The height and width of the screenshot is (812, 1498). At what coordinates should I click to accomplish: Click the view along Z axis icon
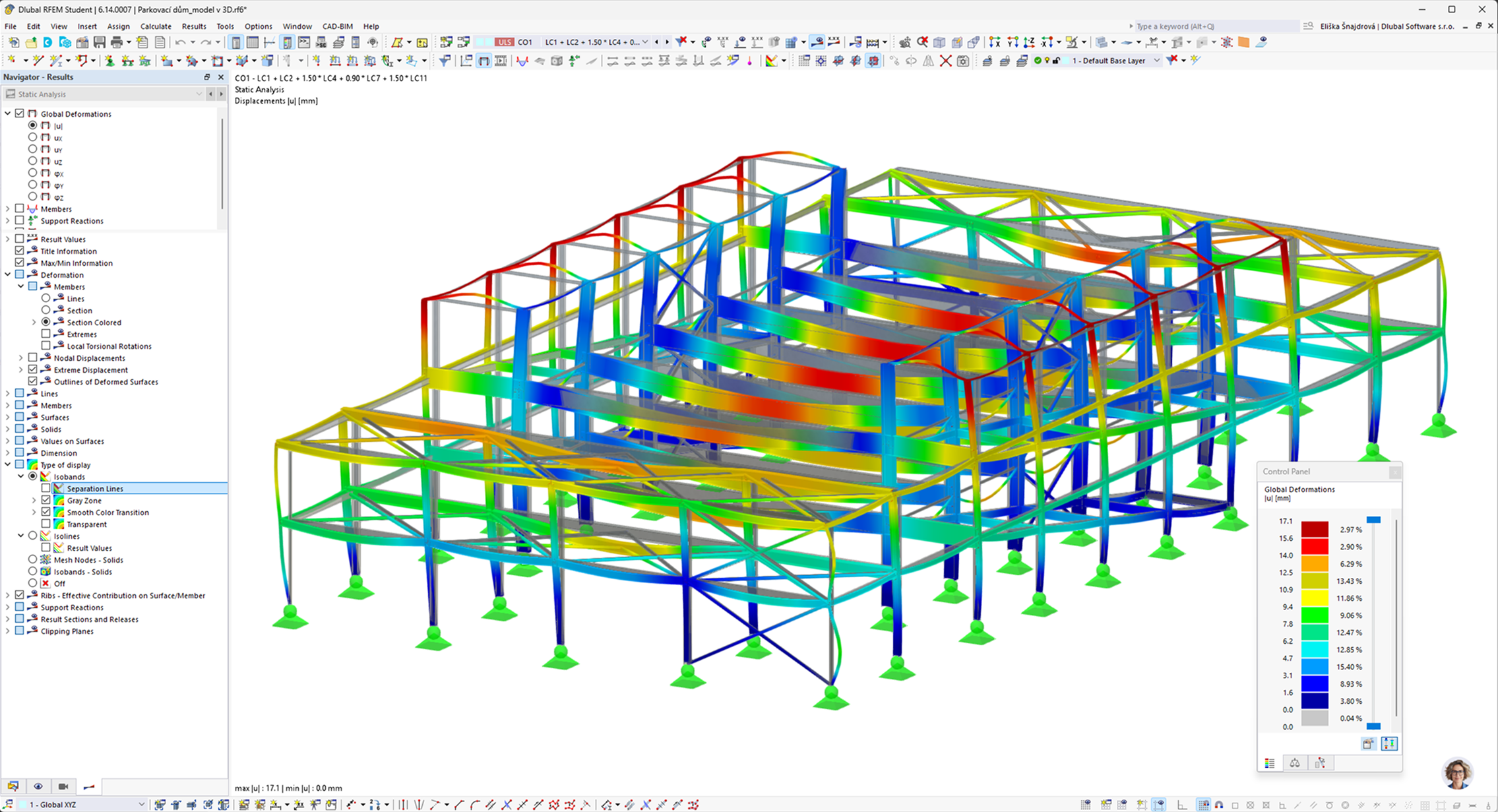coord(1029,42)
